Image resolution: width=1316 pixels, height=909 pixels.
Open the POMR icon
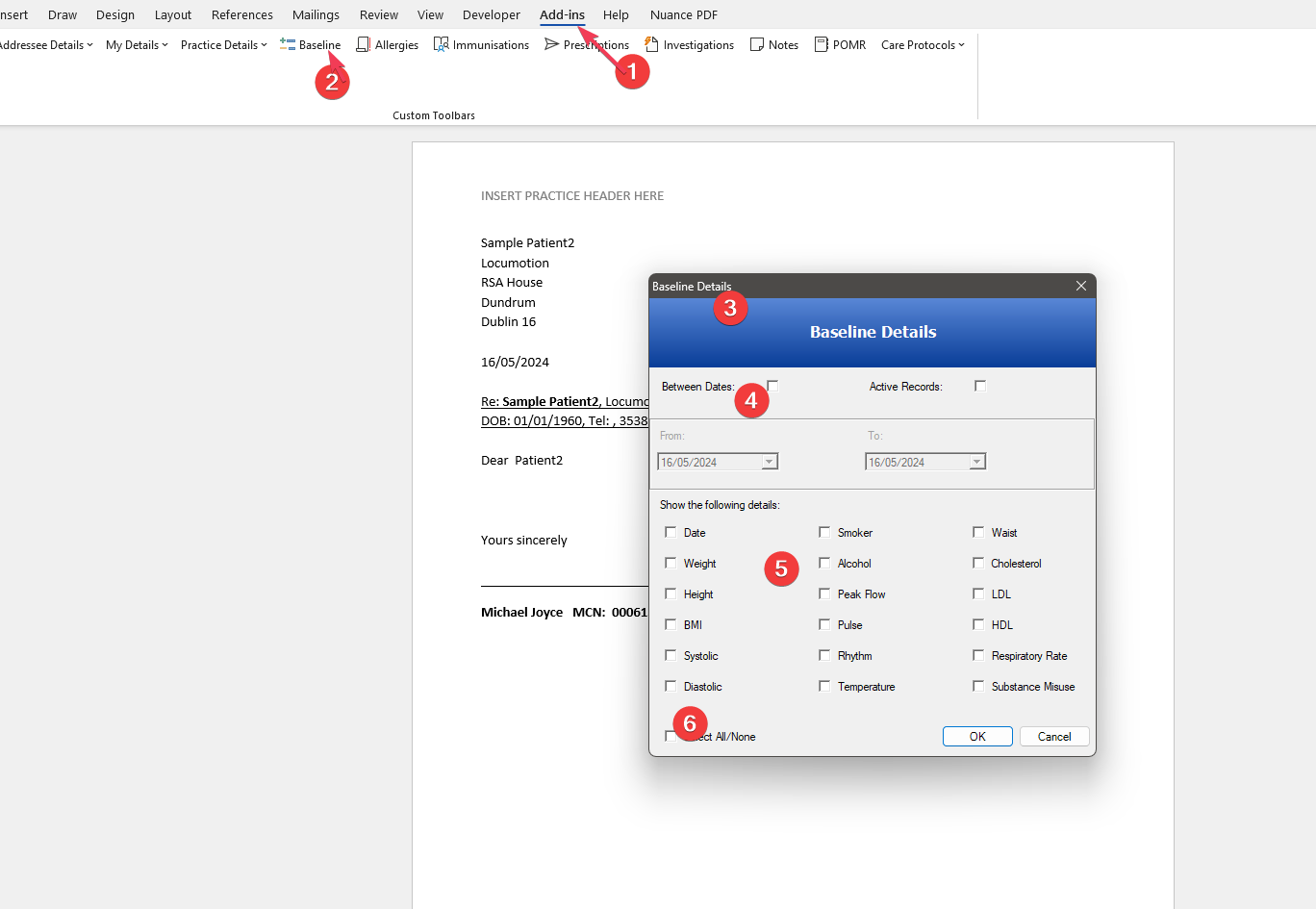tap(822, 44)
